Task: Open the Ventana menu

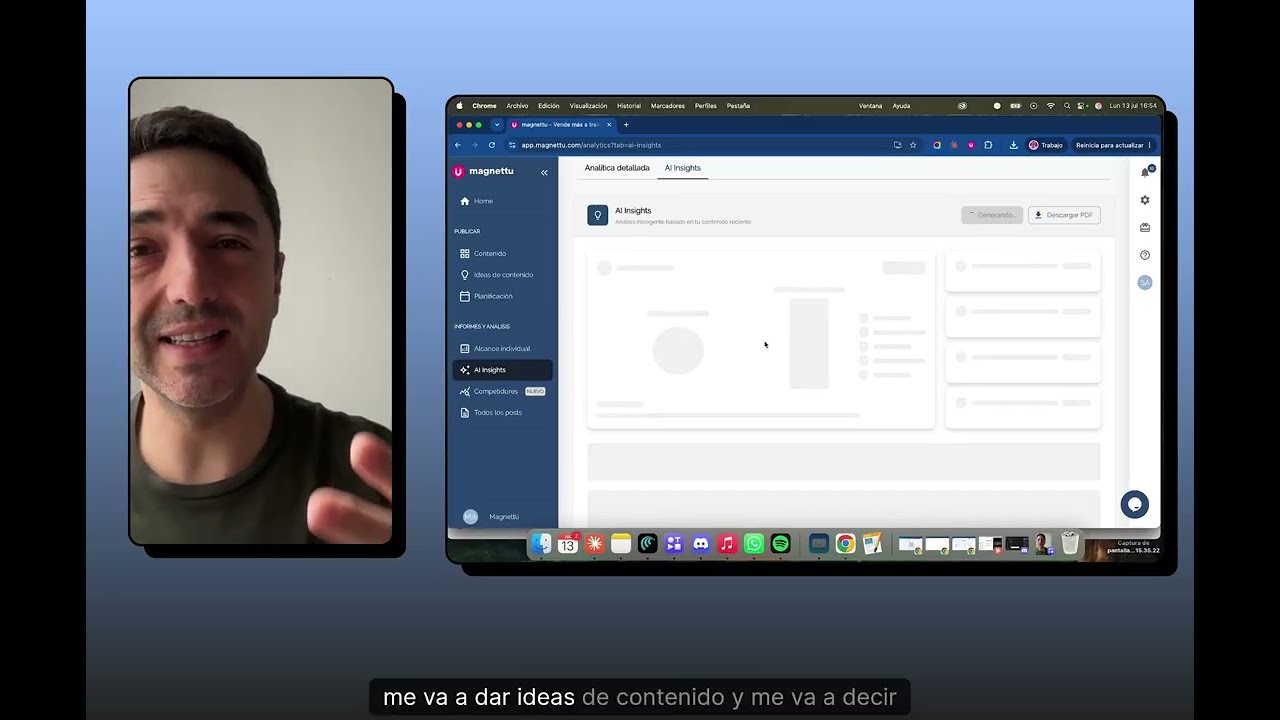Action: [871, 106]
